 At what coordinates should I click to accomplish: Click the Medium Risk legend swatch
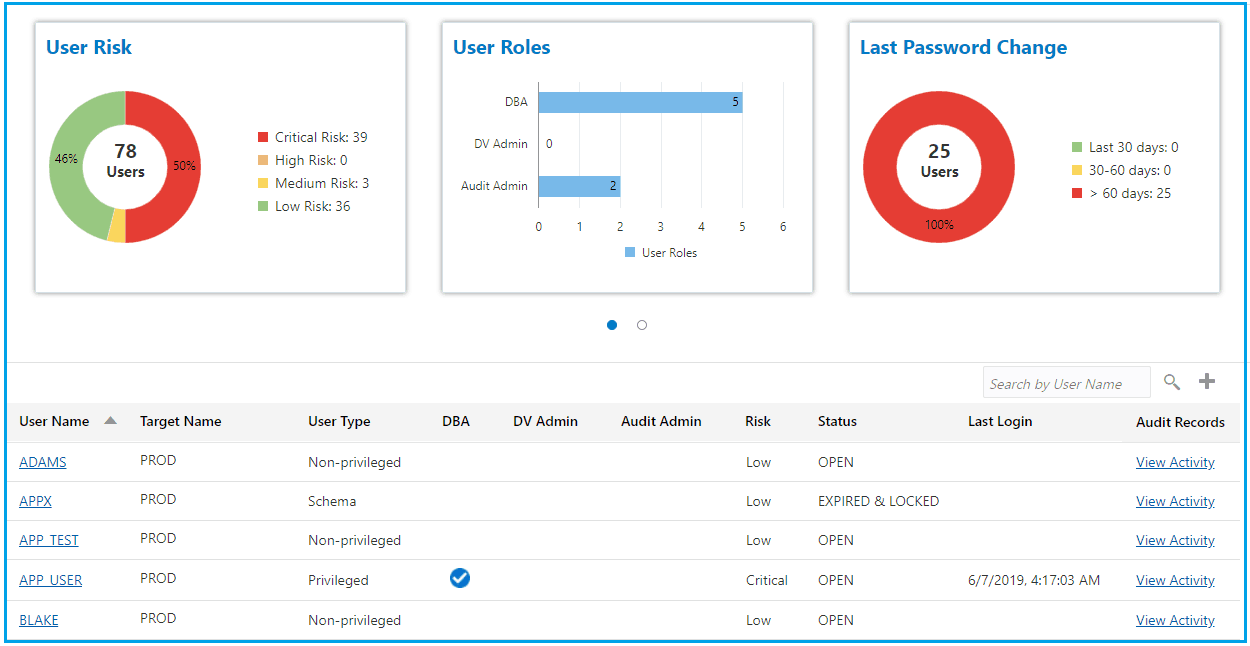coord(263,183)
